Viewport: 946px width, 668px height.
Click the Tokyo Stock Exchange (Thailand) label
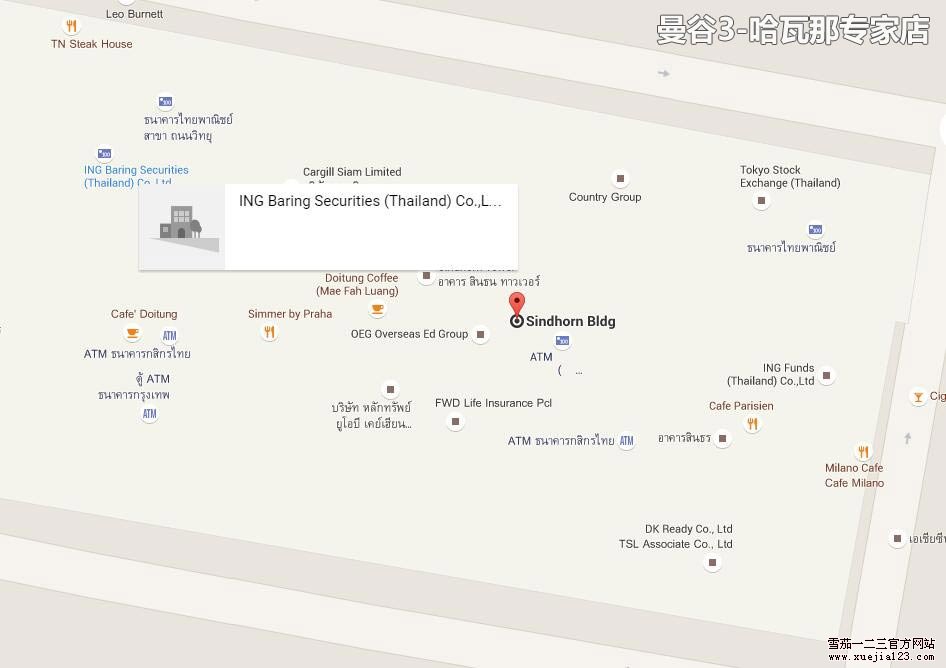[790, 176]
